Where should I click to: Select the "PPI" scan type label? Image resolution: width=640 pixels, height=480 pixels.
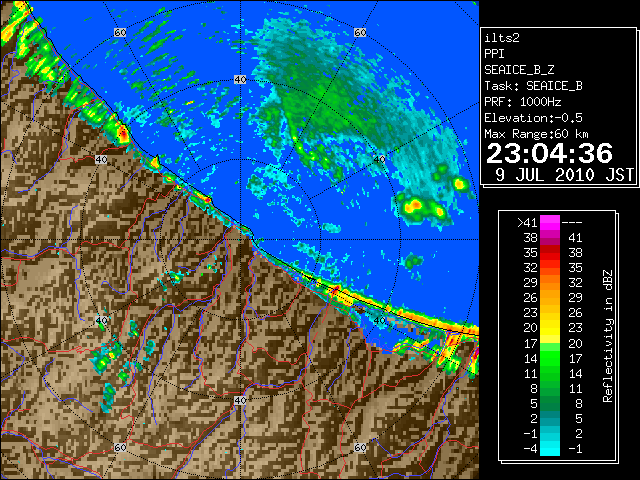point(494,54)
